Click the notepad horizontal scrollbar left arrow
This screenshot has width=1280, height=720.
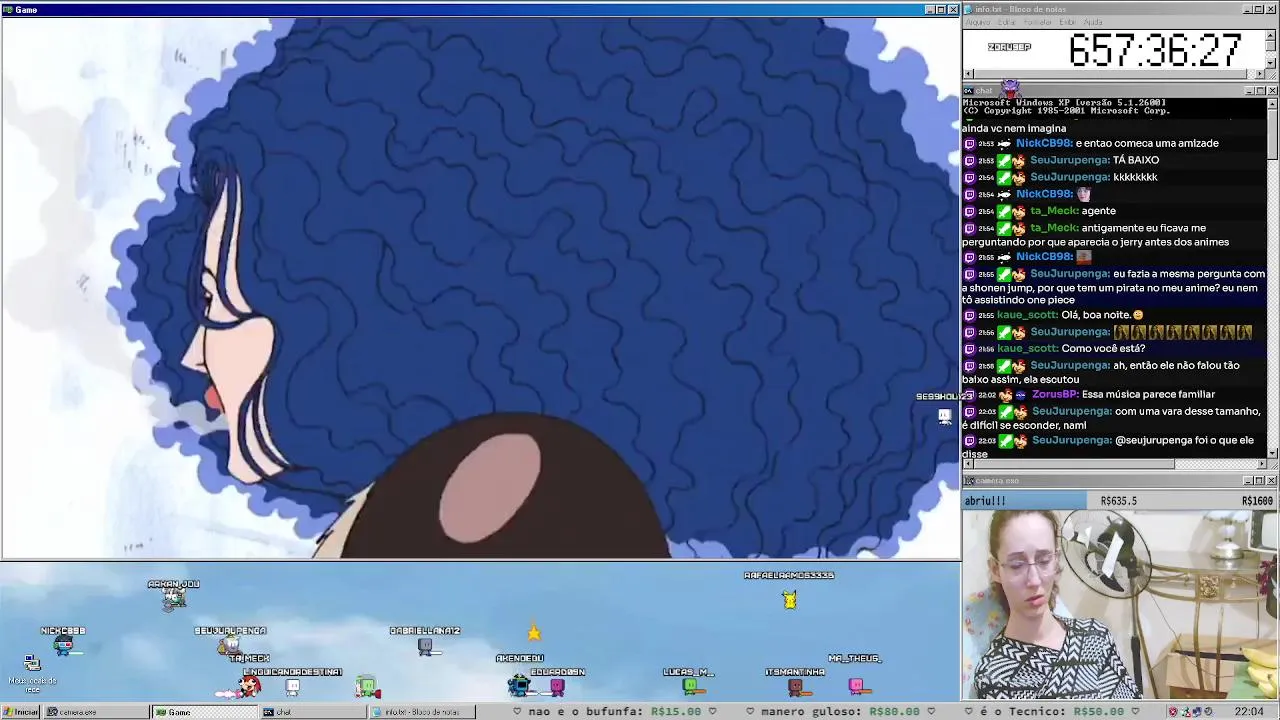(969, 74)
